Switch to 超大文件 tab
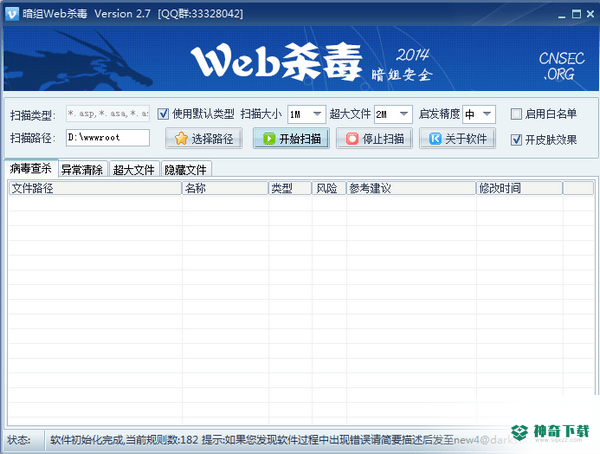The width and height of the screenshot is (600, 454). (134, 170)
